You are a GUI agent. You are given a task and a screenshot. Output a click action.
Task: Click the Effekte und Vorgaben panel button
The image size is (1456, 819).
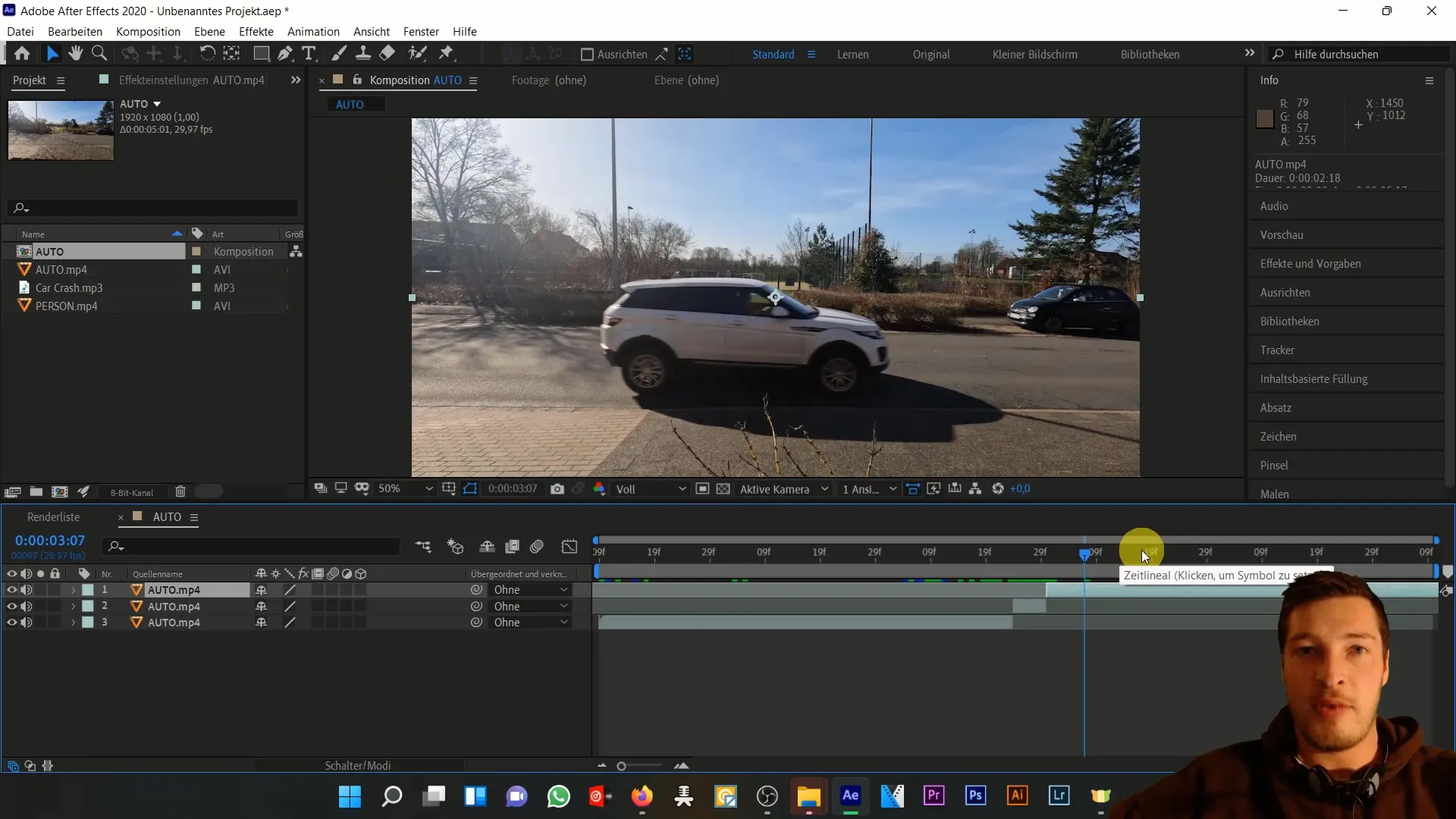[1313, 263]
